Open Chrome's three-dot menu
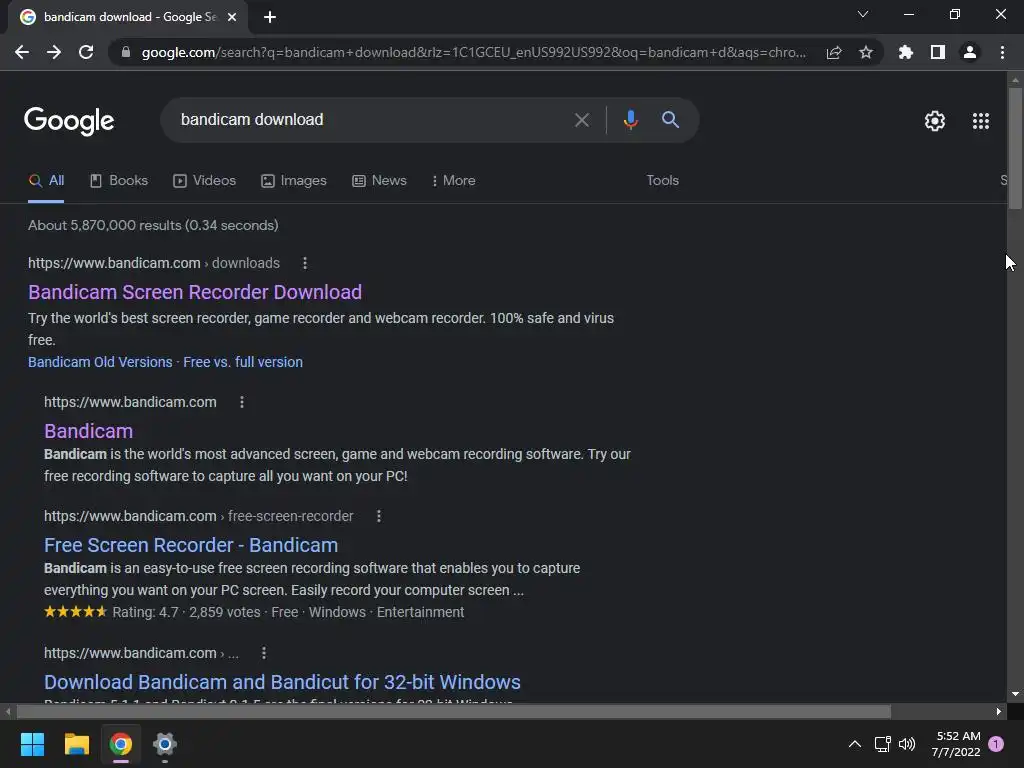 1002,52
